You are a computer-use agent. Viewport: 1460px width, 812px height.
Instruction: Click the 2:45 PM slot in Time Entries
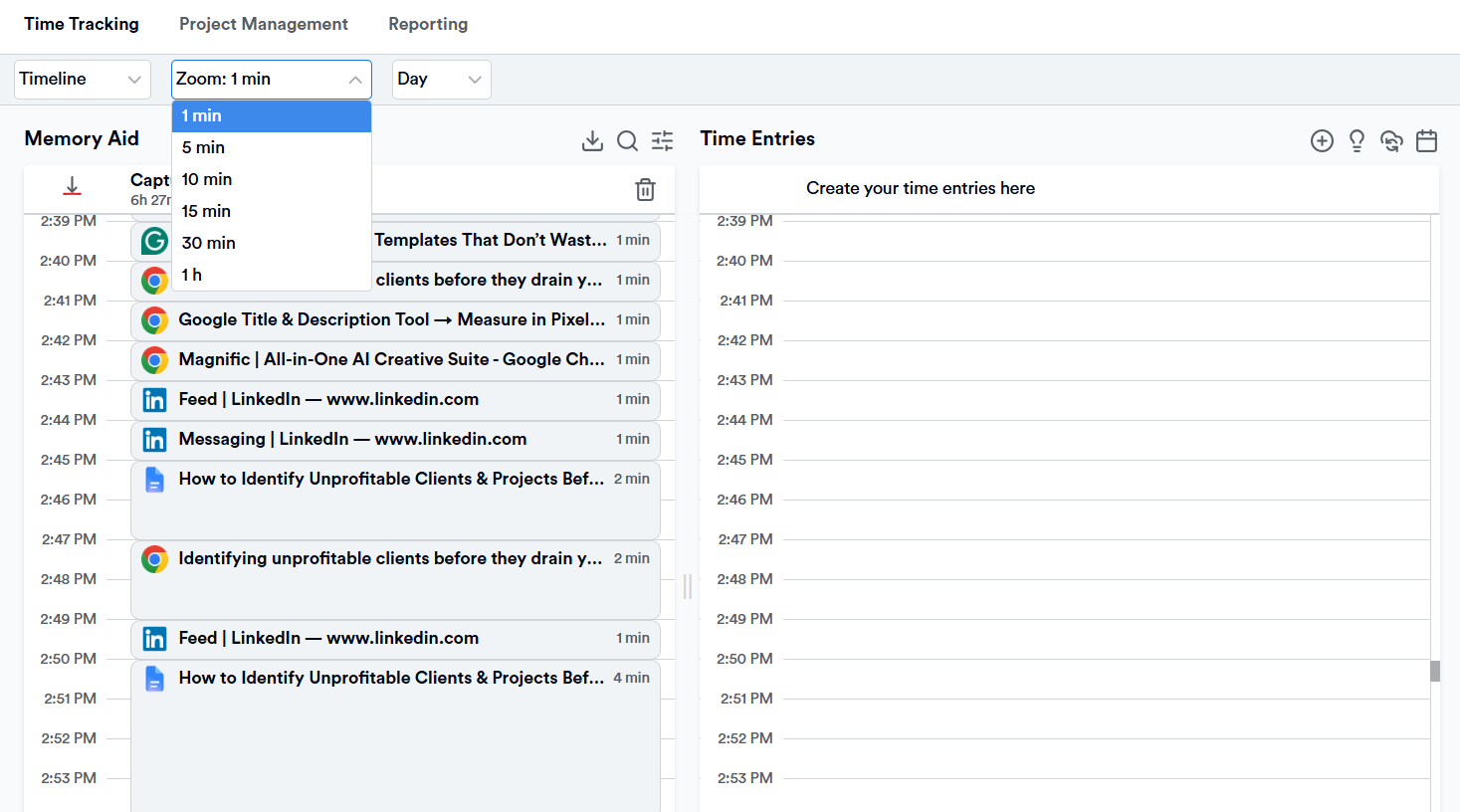click(x=1106, y=480)
